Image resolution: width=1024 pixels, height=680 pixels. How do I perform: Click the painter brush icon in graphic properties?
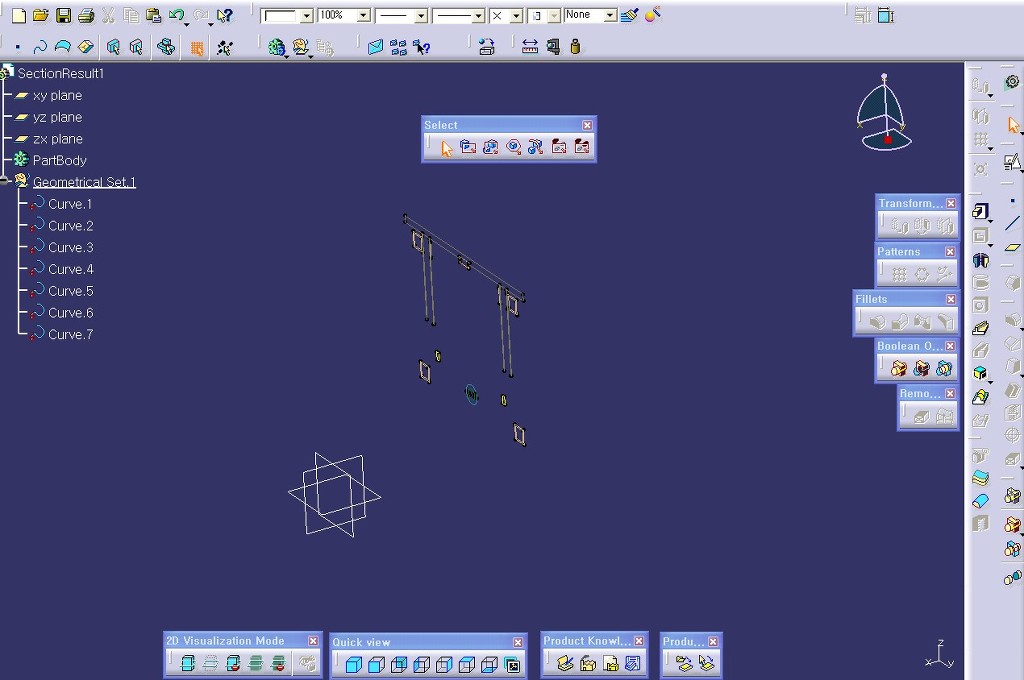(x=628, y=16)
